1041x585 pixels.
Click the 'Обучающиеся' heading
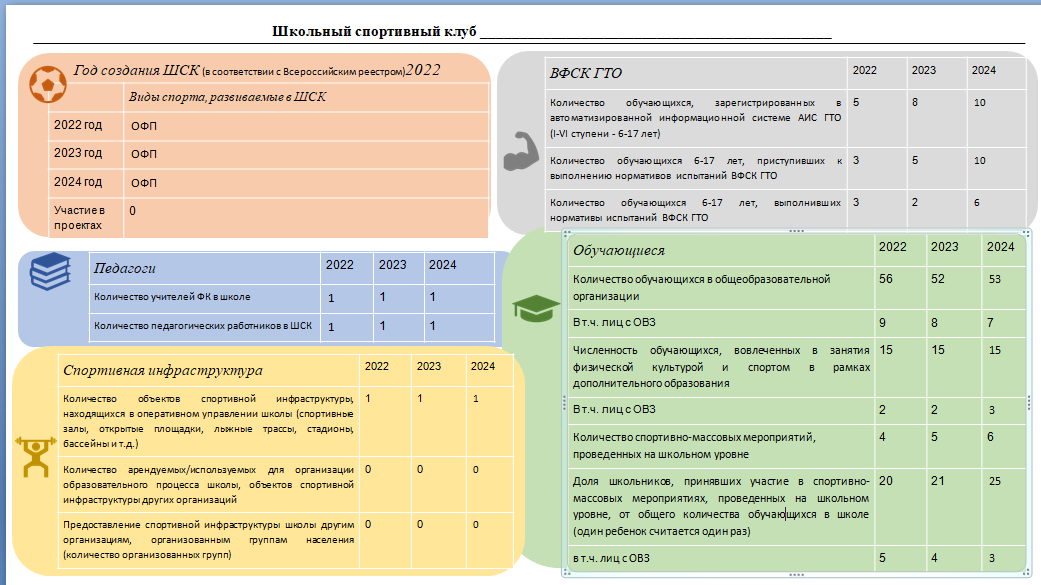point(619,250)
